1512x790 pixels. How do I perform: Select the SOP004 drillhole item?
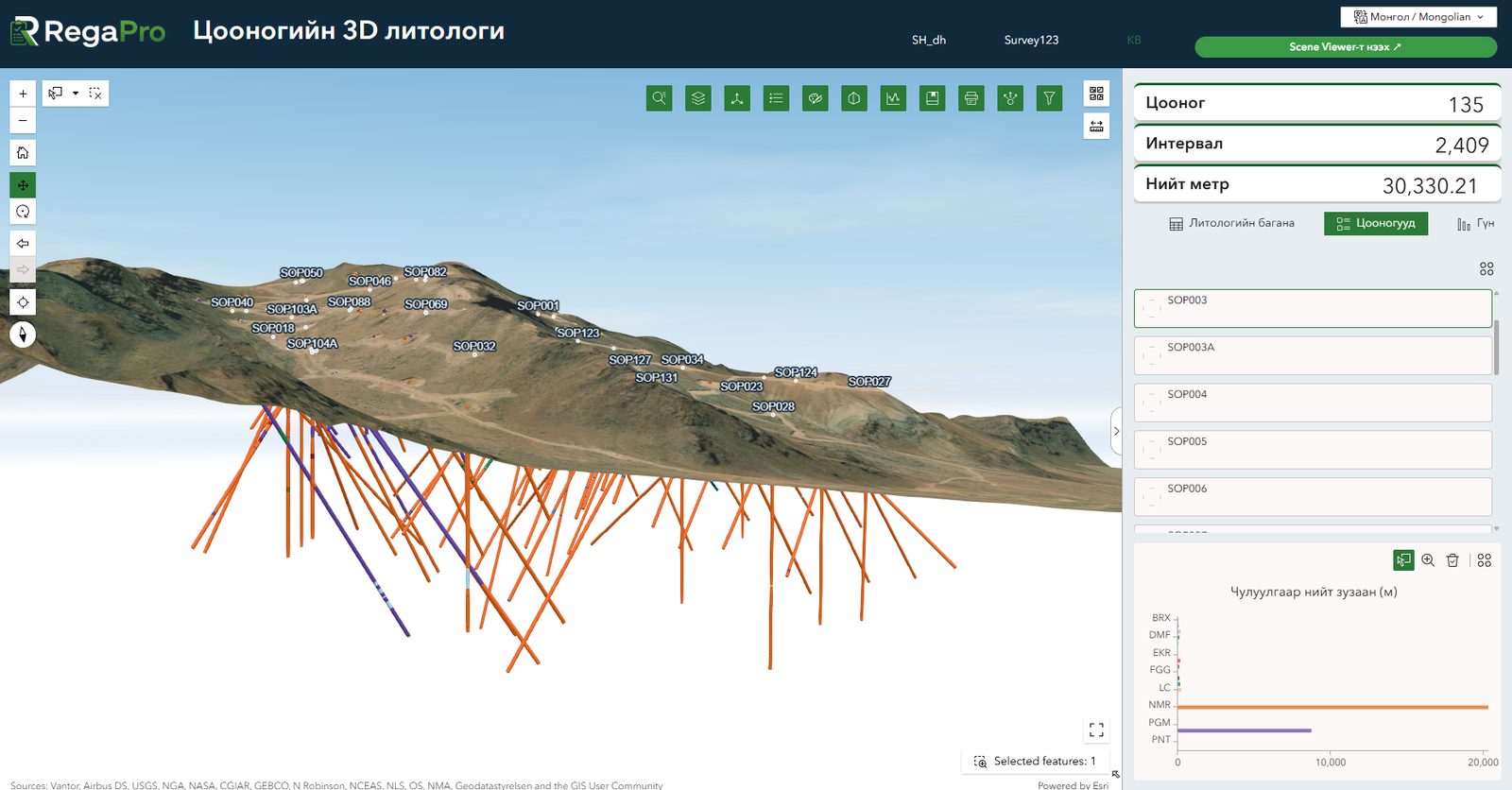(x=1313, y=403)
